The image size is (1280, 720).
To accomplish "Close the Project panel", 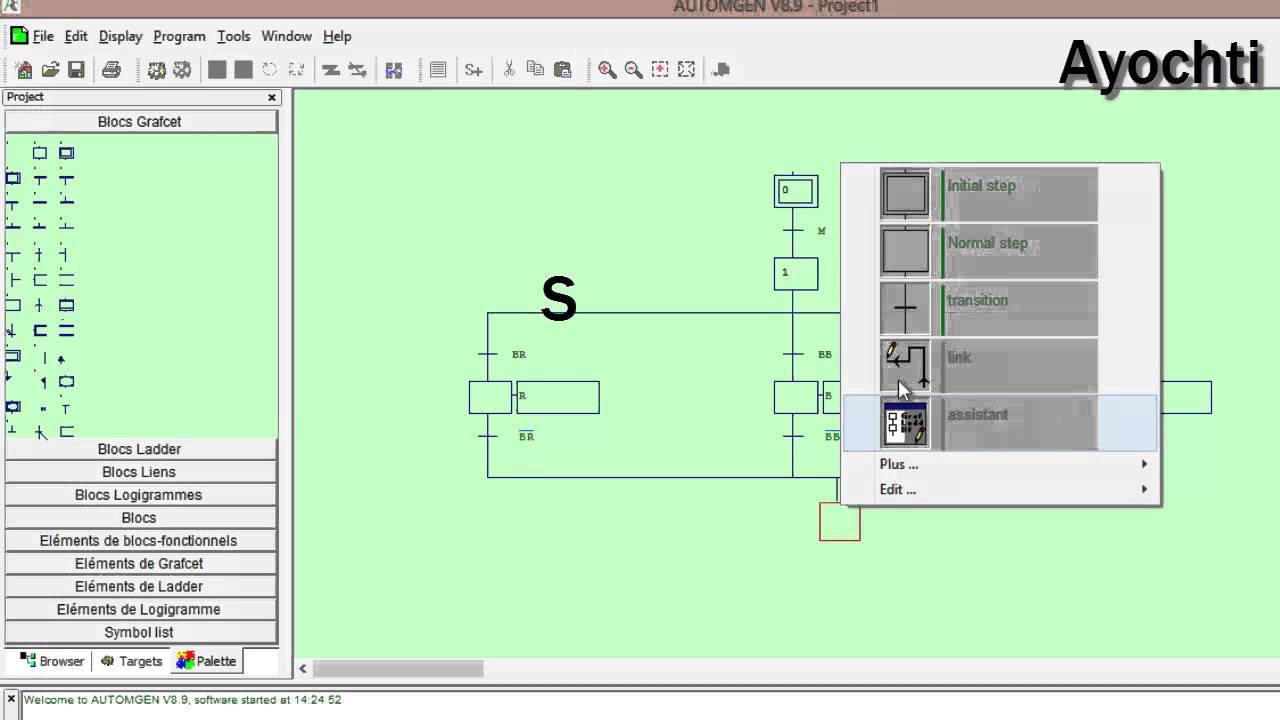I will coord(272,97).
